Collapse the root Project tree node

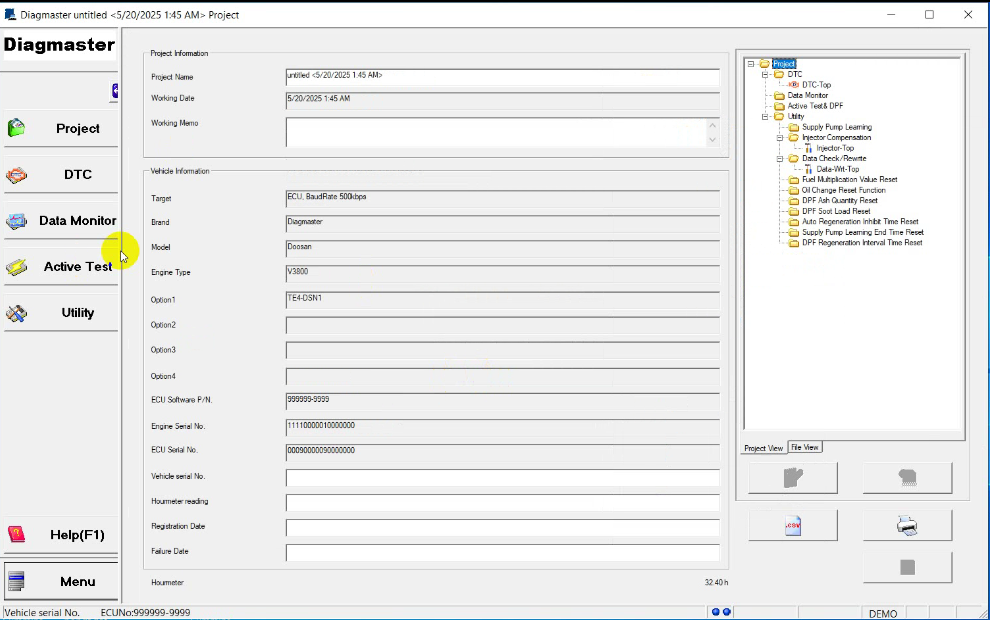(751, 64)
